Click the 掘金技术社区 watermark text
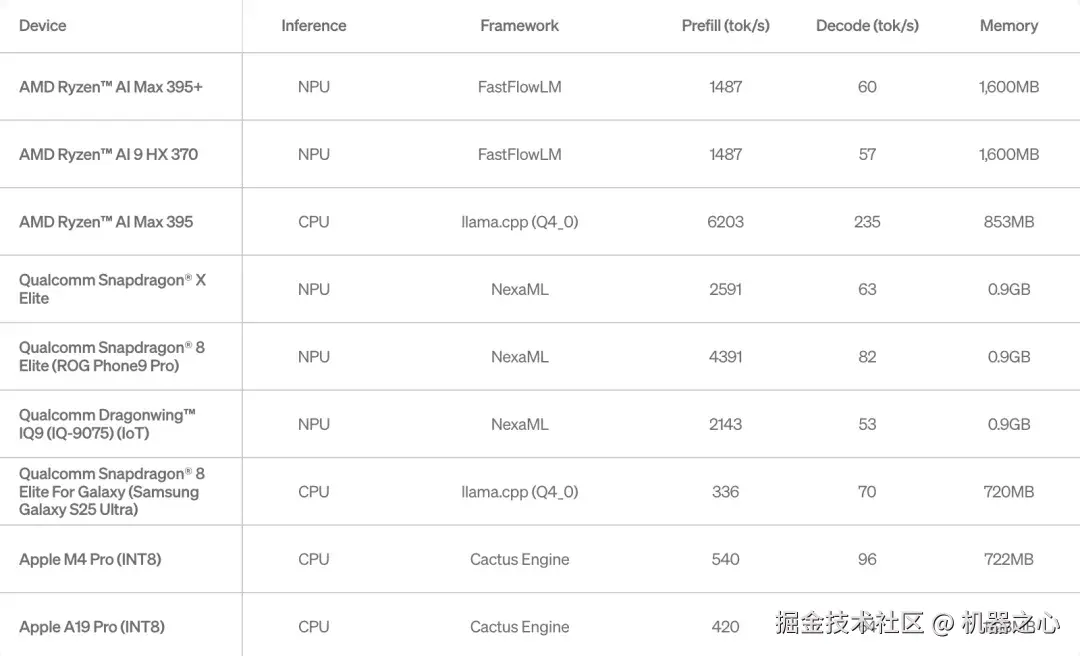1080x656 pixels. click(x=850, y=624)
